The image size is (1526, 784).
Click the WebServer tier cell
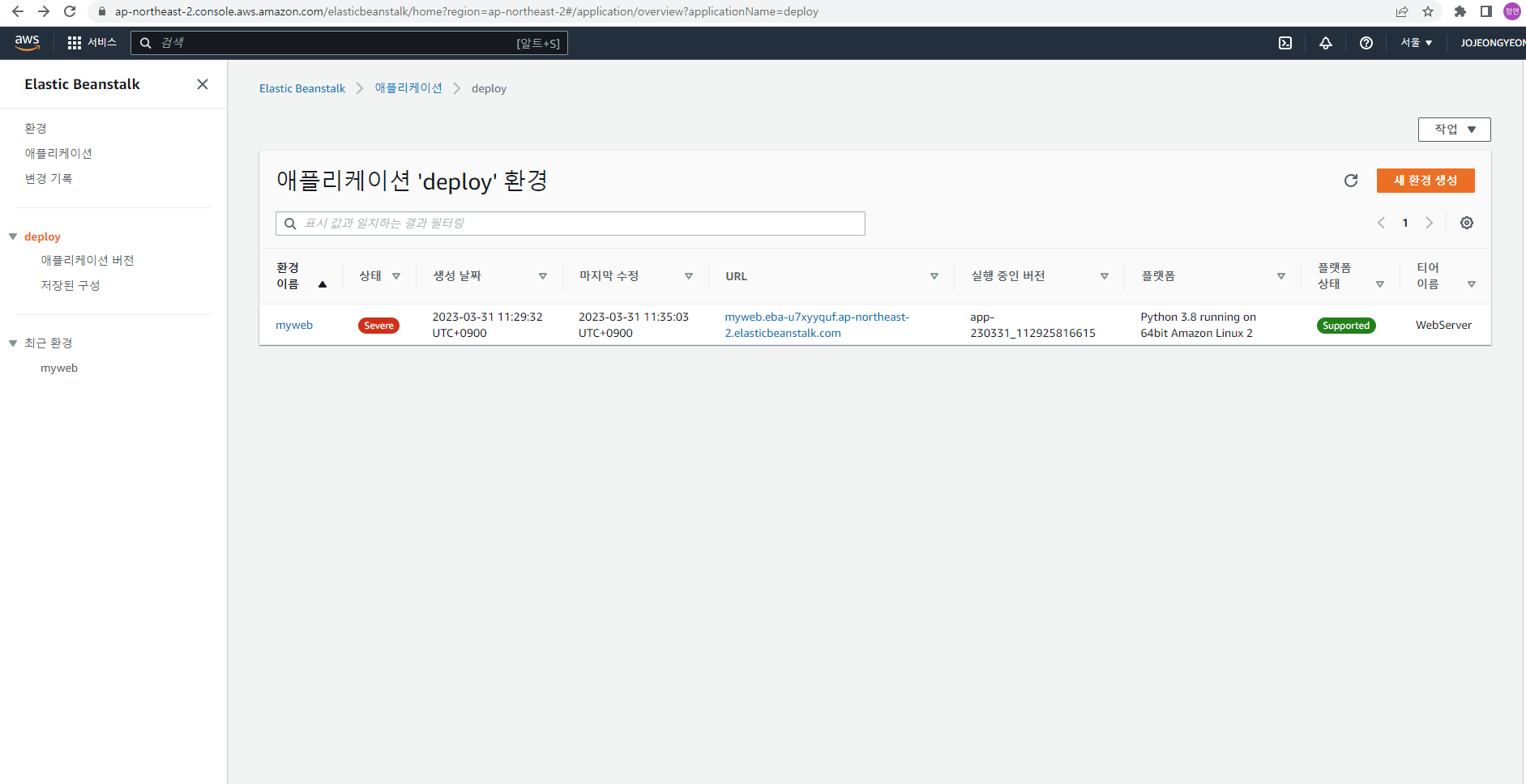tap(1443, 326)
